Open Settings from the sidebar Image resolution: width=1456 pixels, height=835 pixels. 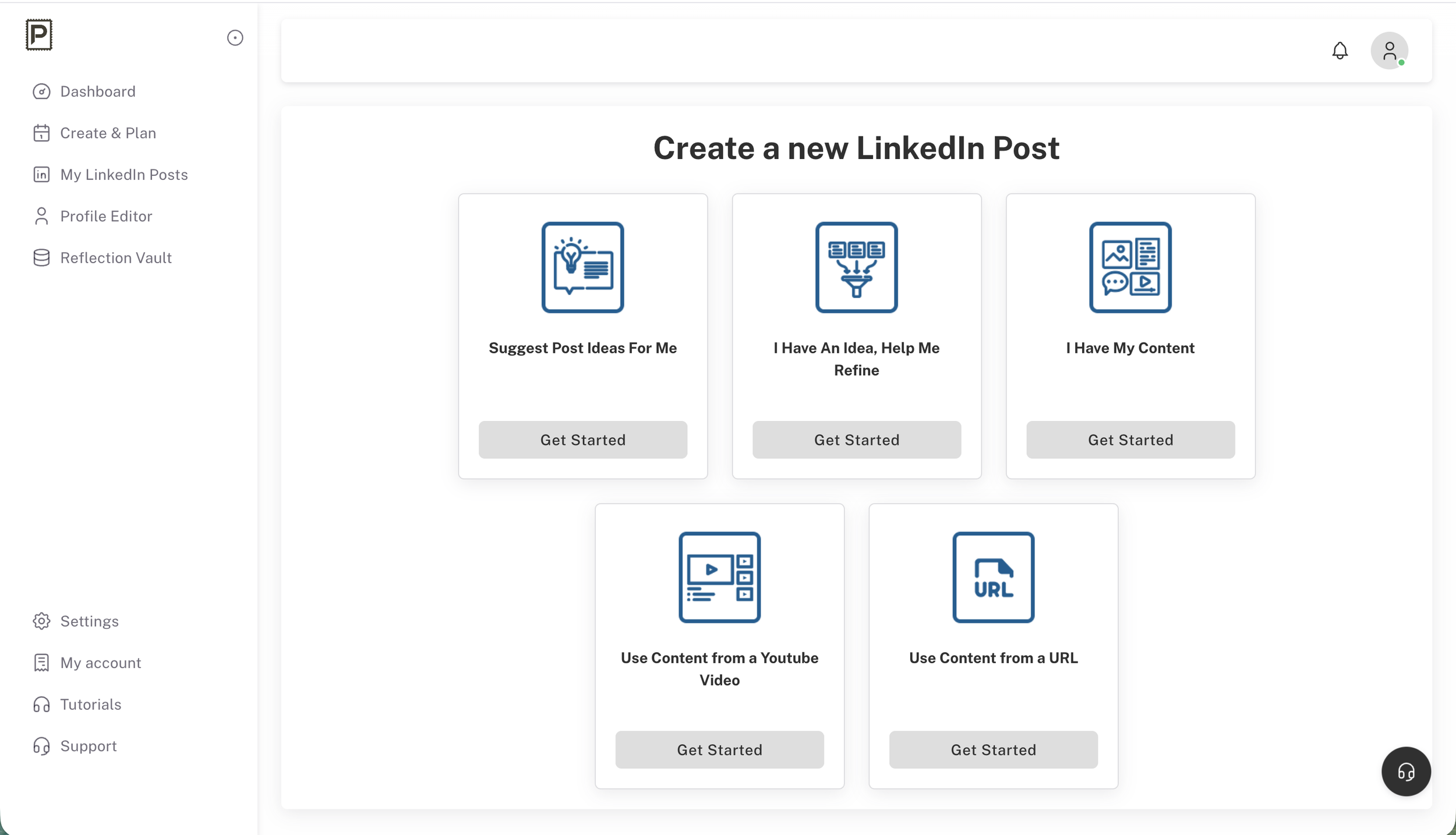[x=89, y=621]
